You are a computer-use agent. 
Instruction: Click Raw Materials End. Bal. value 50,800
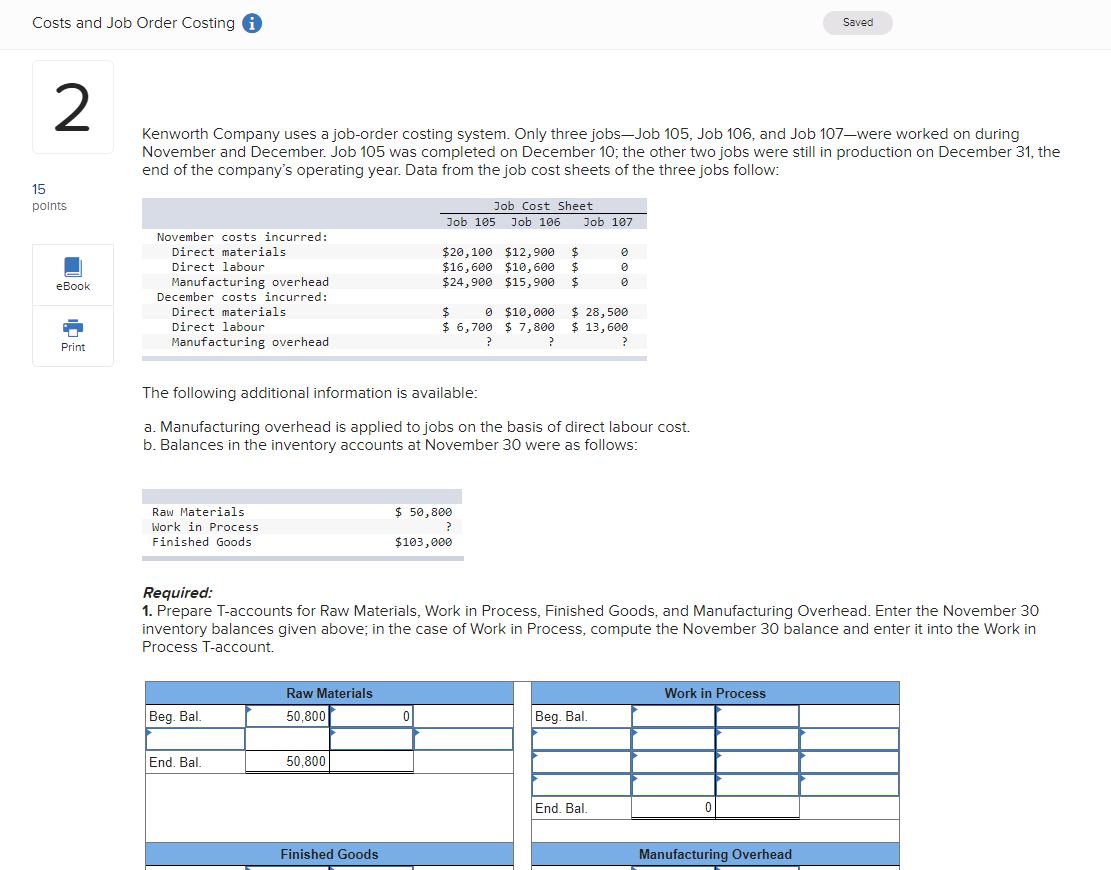[x=288, y=762]
